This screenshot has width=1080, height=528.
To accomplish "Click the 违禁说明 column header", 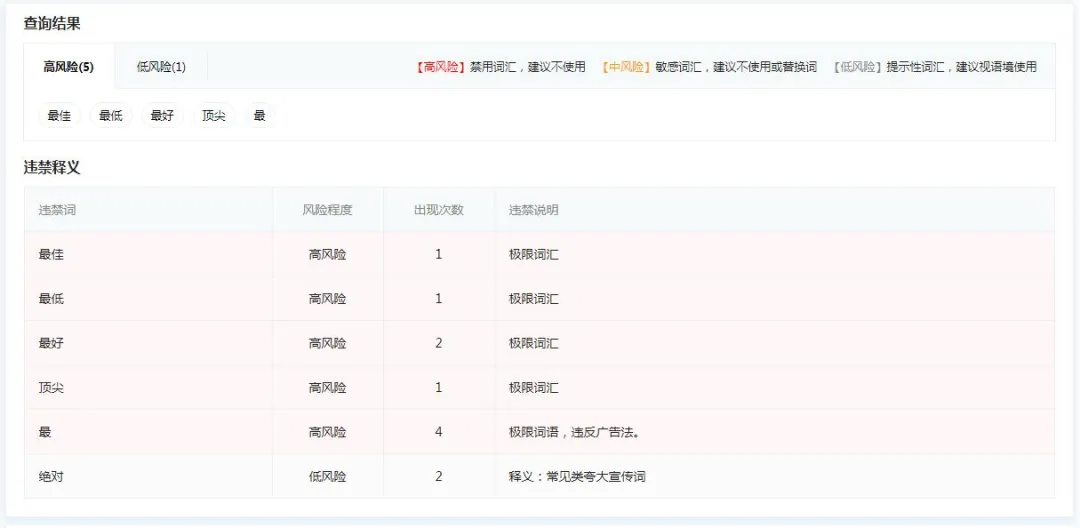I will 534,210.
